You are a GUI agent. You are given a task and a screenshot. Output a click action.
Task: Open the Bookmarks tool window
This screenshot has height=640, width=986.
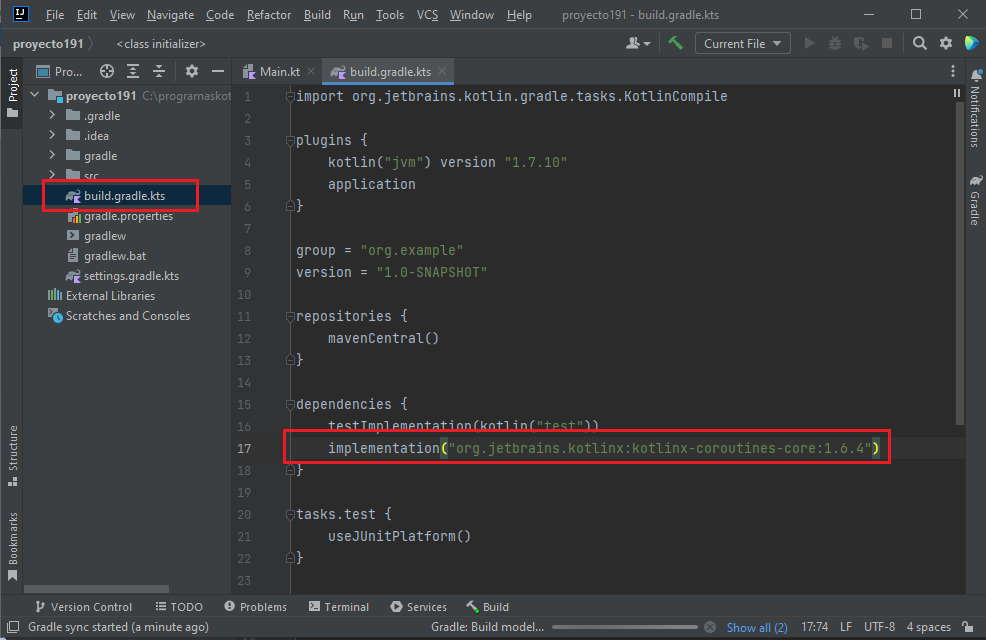click(x=13, y=546)
